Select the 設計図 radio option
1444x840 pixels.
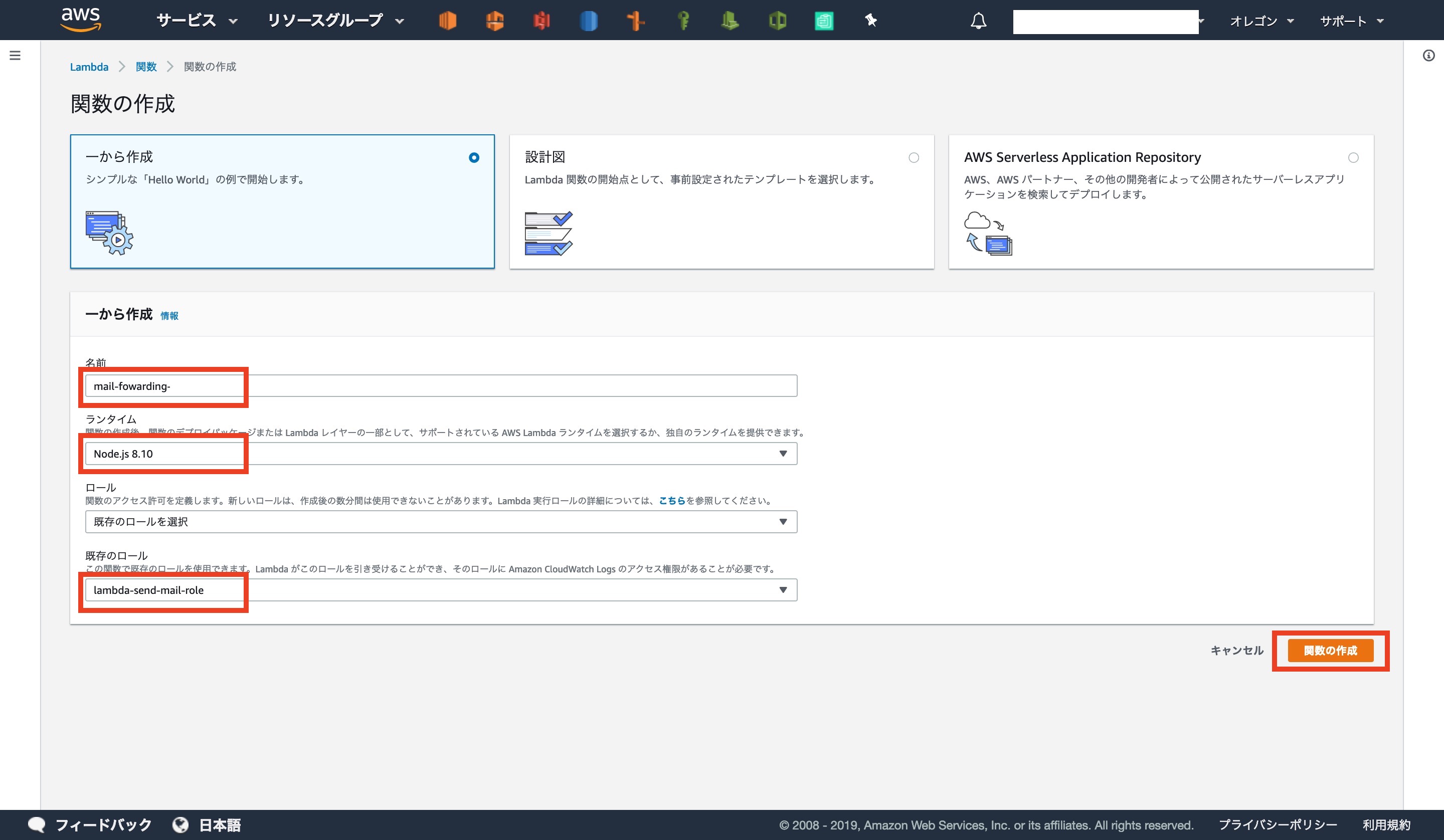914,157
